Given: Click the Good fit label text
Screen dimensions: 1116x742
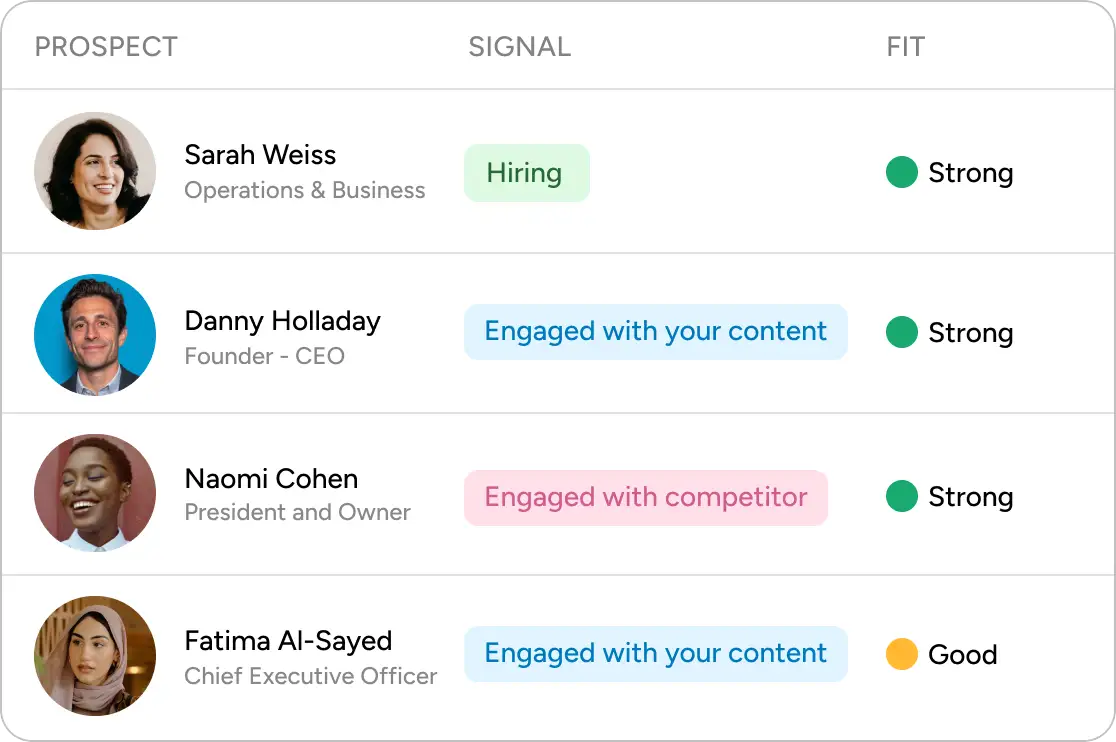Looking at the screenshot, I should pos(962,655).
